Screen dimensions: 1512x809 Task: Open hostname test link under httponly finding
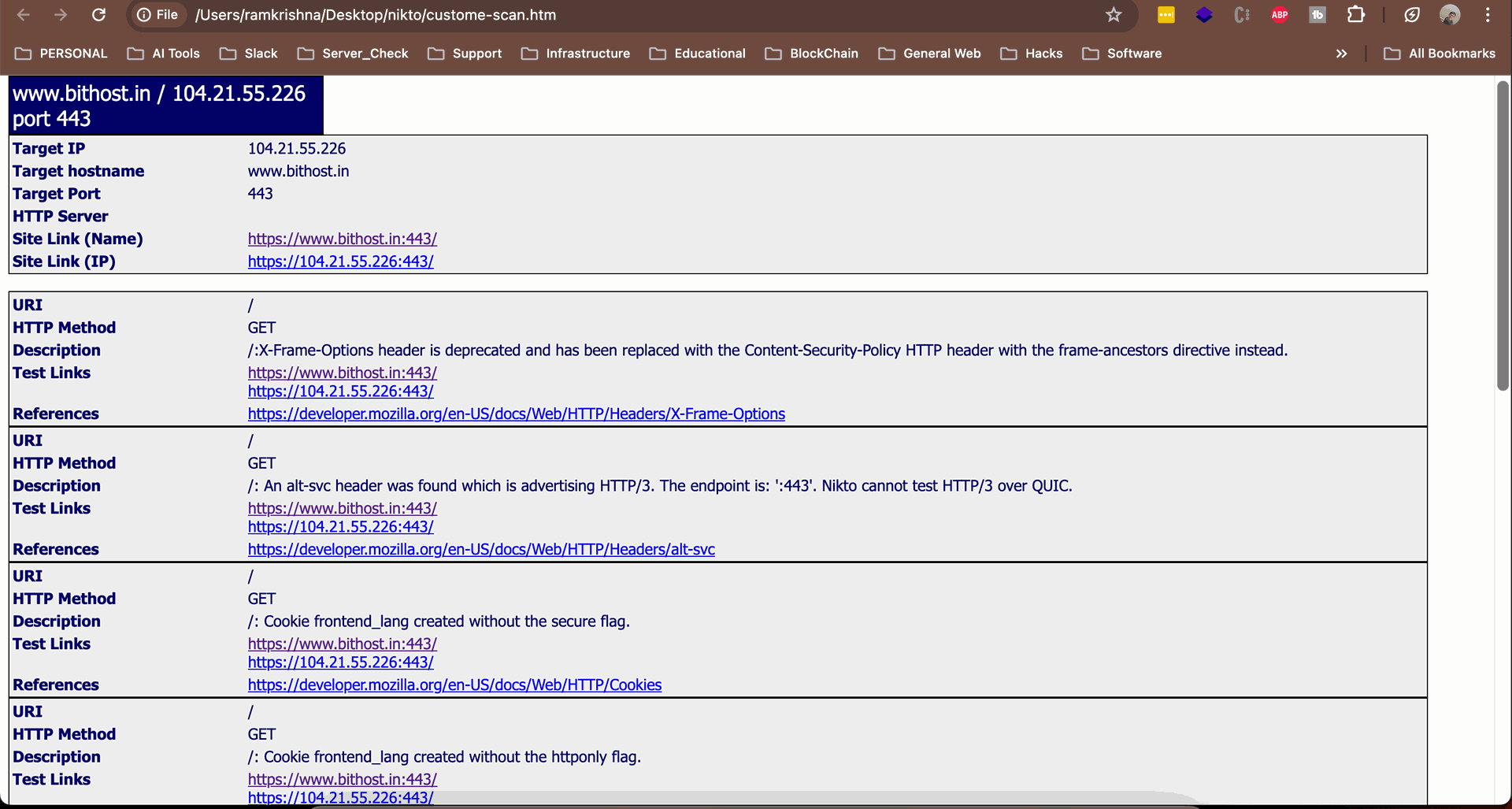pyautogui.click(x=343, y=779)
